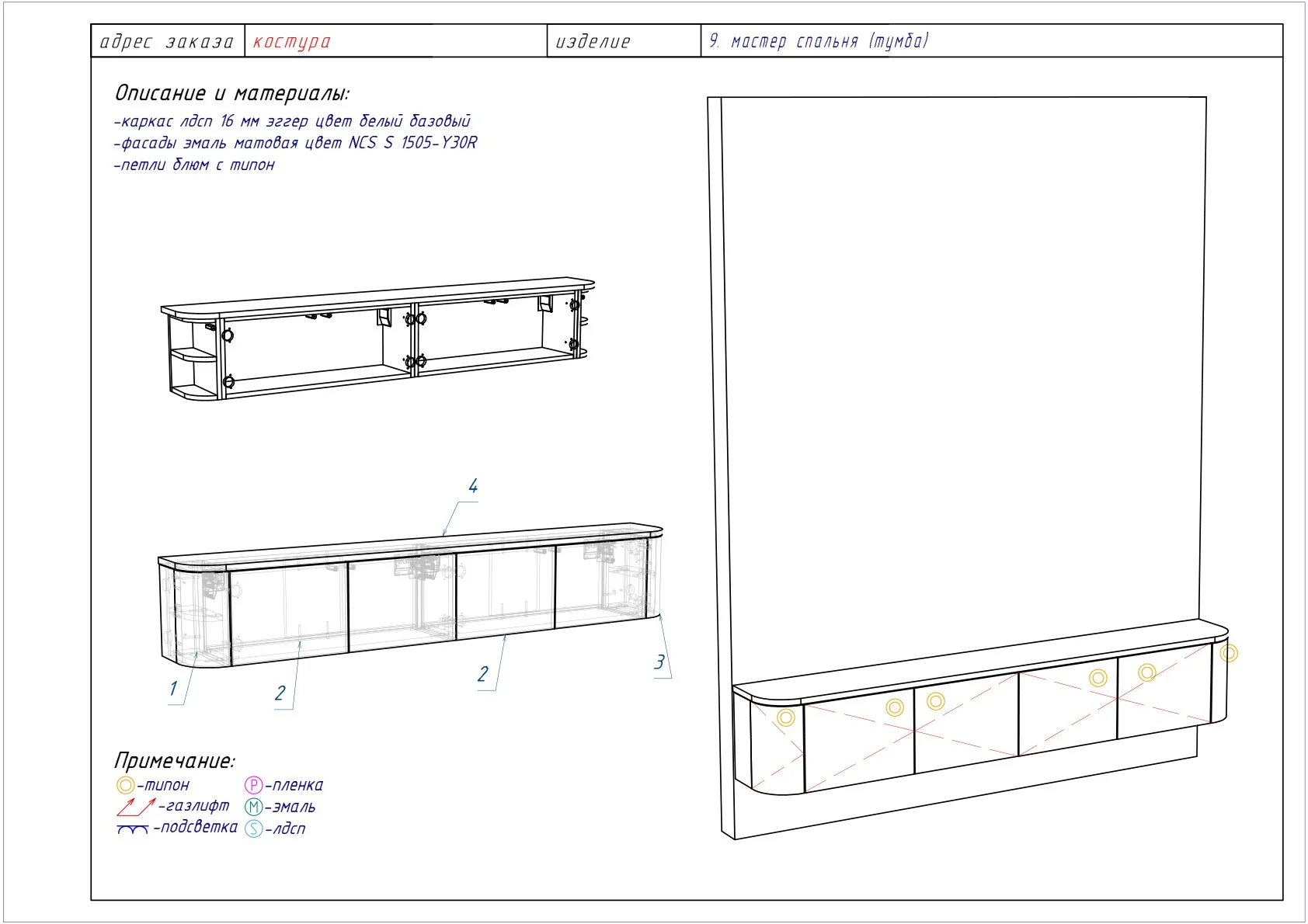Click the magenta P пленка legend icon
This screenshot has width=1308, height=924.
coord(253,785)
